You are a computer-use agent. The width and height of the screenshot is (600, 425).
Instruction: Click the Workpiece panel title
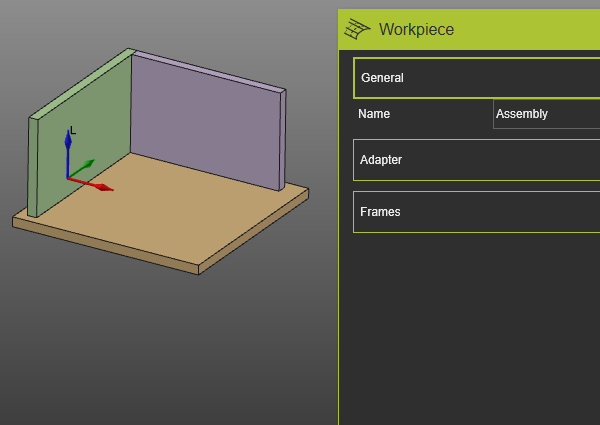(416, 30)
